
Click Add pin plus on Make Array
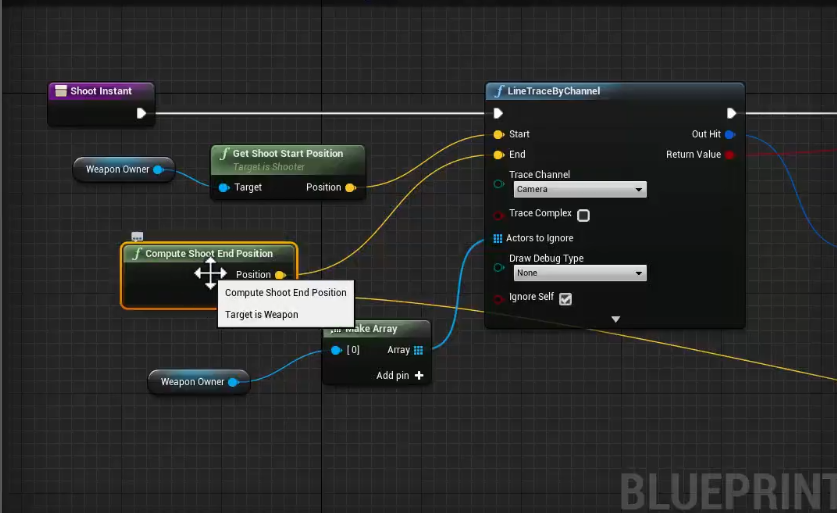tap(419, 375)
